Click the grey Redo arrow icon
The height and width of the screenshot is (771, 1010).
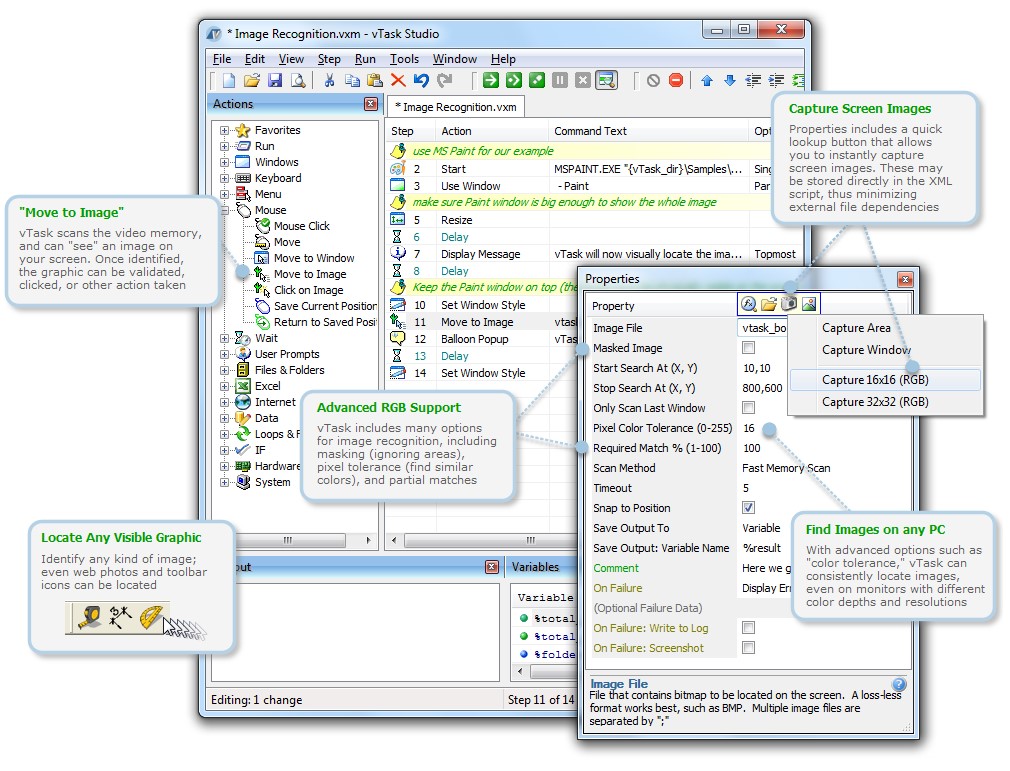pyautogui.click(x=444, y=81)
